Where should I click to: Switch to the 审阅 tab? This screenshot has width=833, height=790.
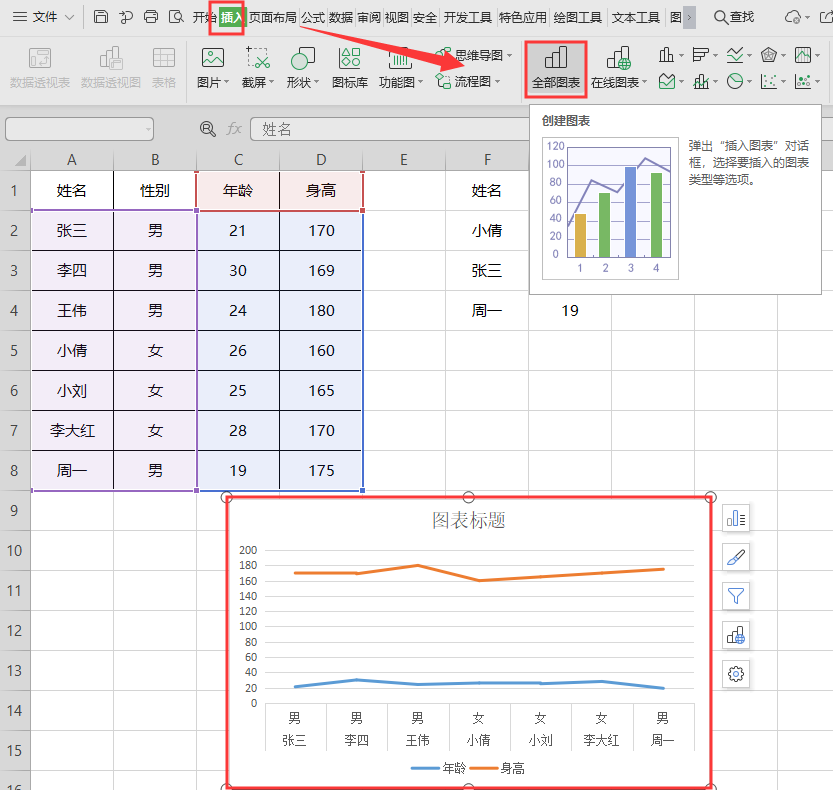click(x=369, y=18)
